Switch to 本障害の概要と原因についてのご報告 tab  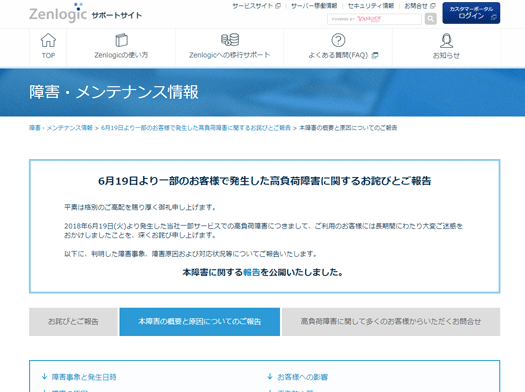click(x=200, y=322)
